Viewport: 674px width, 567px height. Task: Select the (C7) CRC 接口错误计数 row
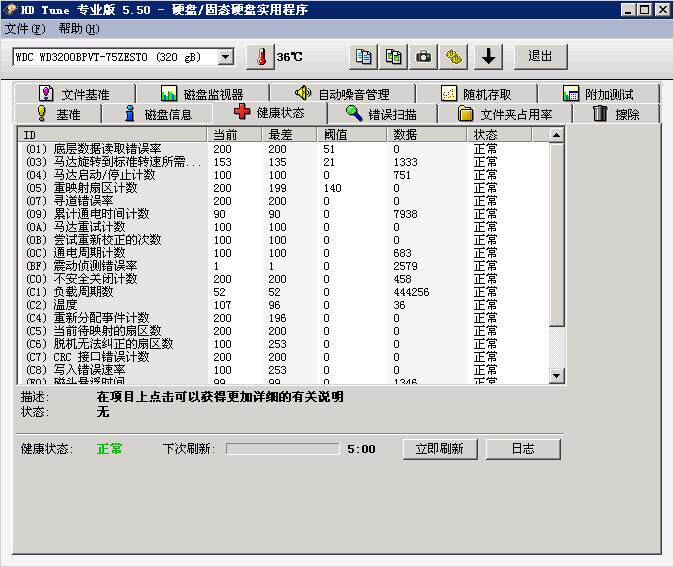285,357
